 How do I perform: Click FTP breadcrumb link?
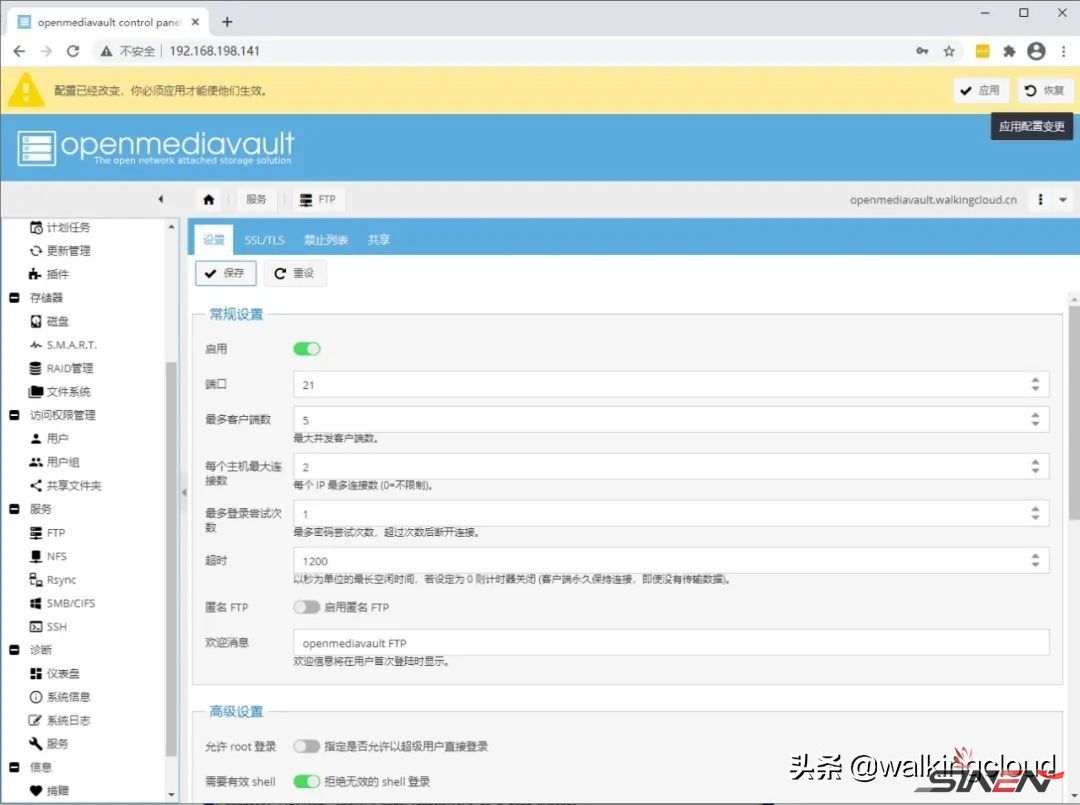tap(318, 199)
